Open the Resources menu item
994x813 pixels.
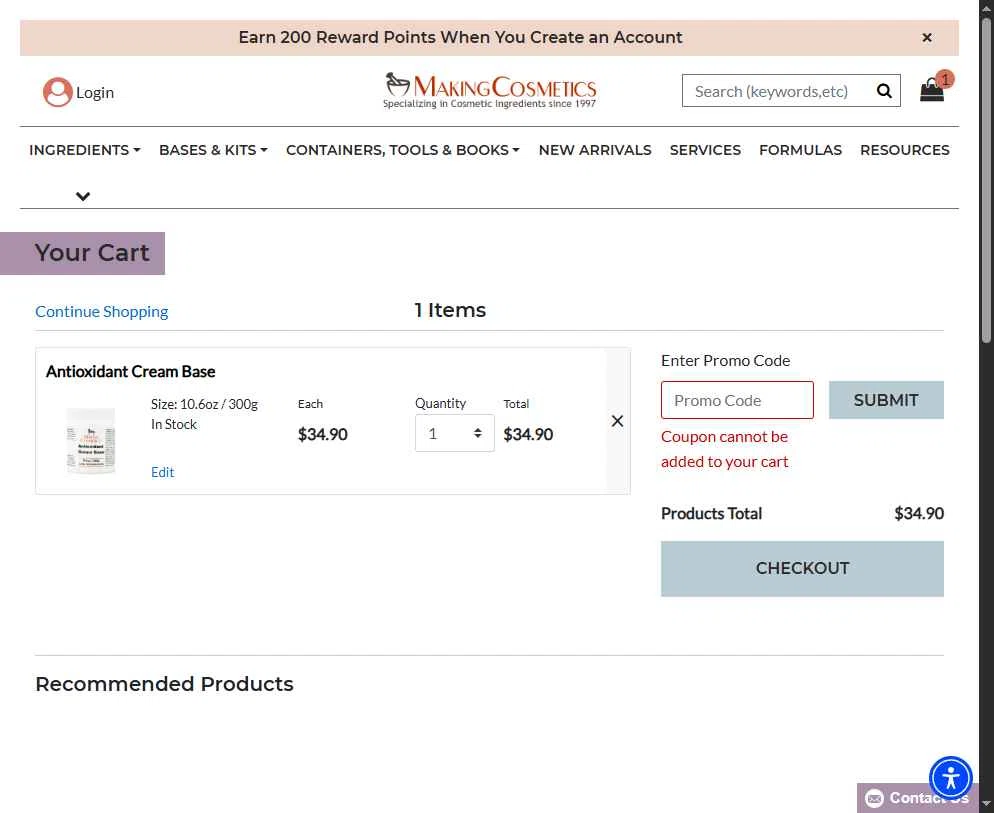(x=904, y=150)
